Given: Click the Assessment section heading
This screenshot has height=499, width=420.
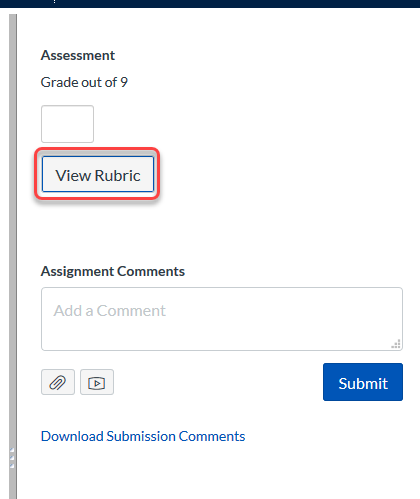Looking at the screenshot, I should [78, 55].
